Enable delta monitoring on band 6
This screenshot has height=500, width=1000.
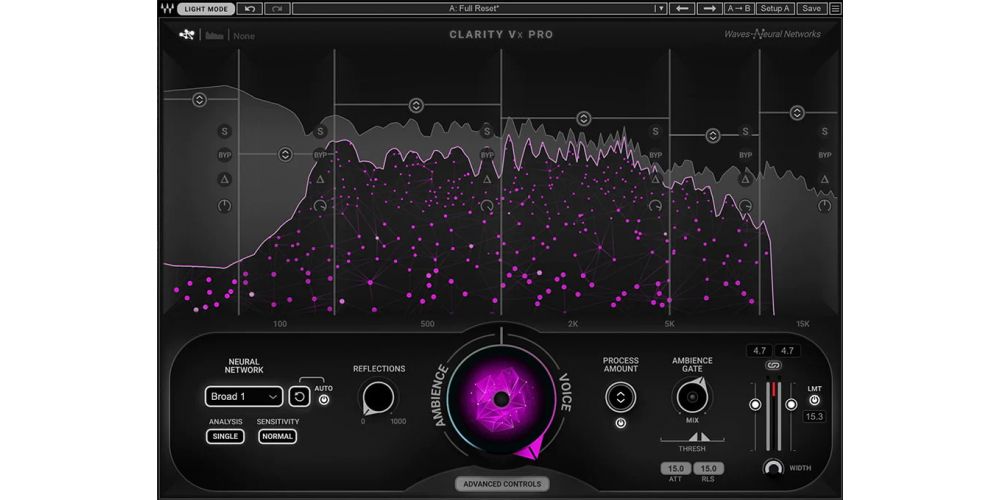pos(825,179)
